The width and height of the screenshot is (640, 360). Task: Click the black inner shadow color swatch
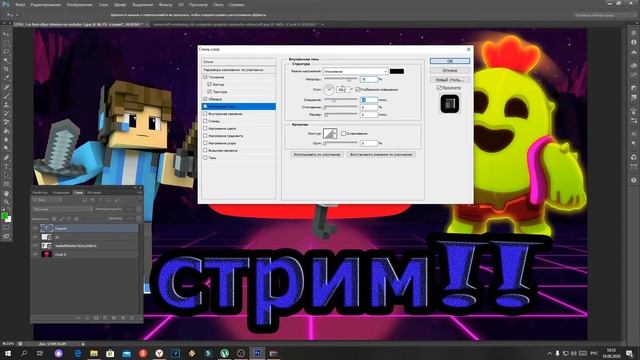tap(397, 71)
